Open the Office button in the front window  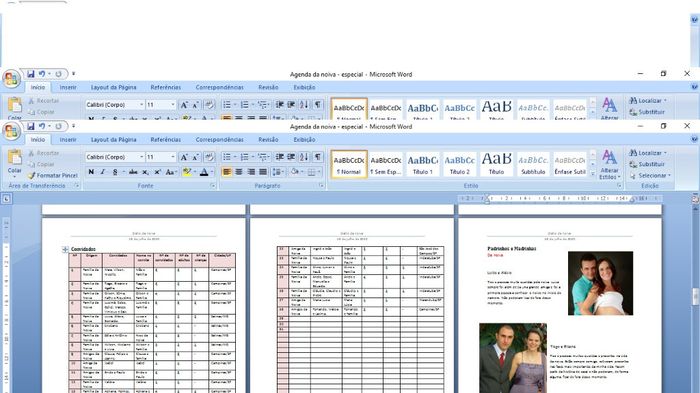point(11,131)
